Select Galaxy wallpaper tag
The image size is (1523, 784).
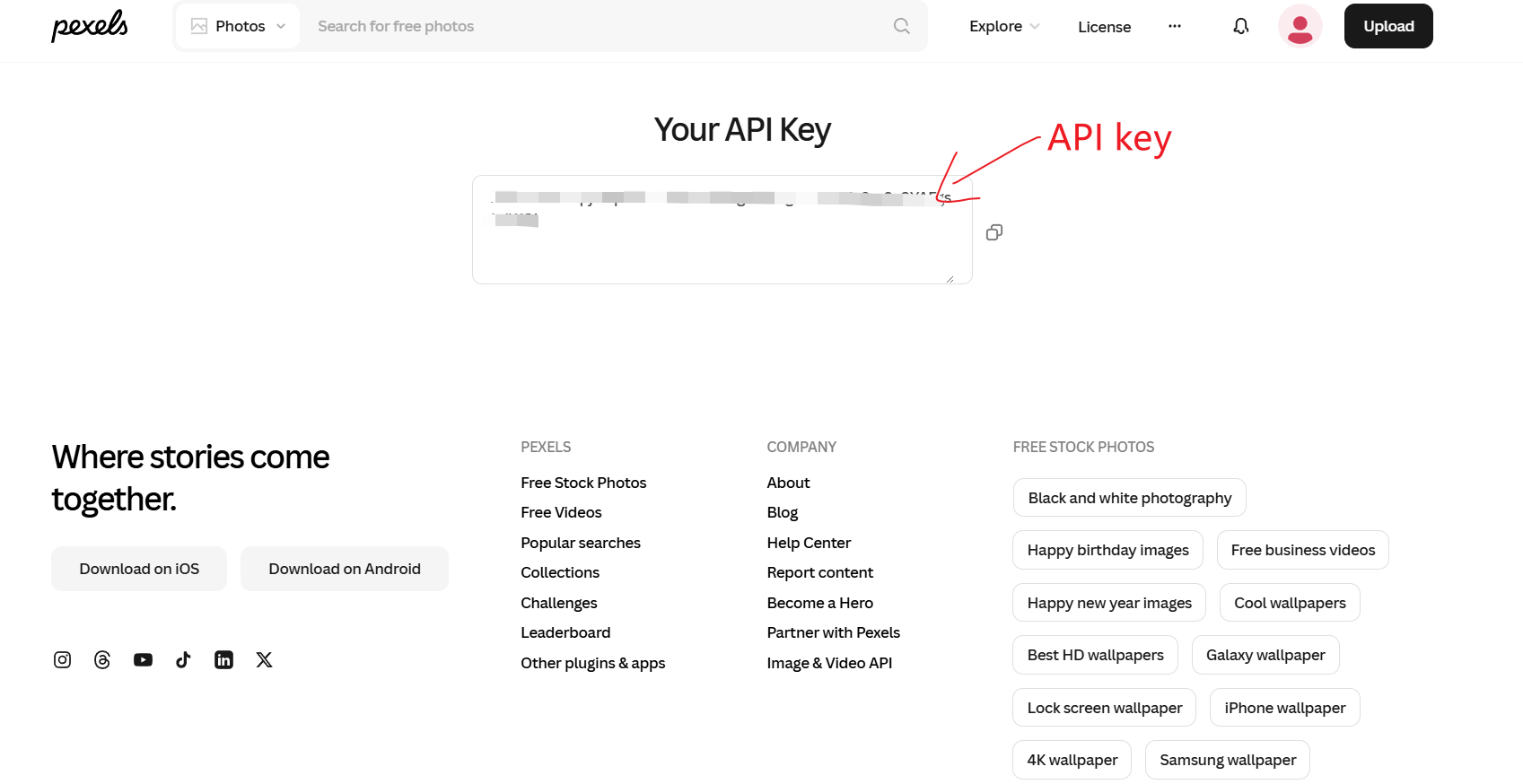pos(1265,655)
